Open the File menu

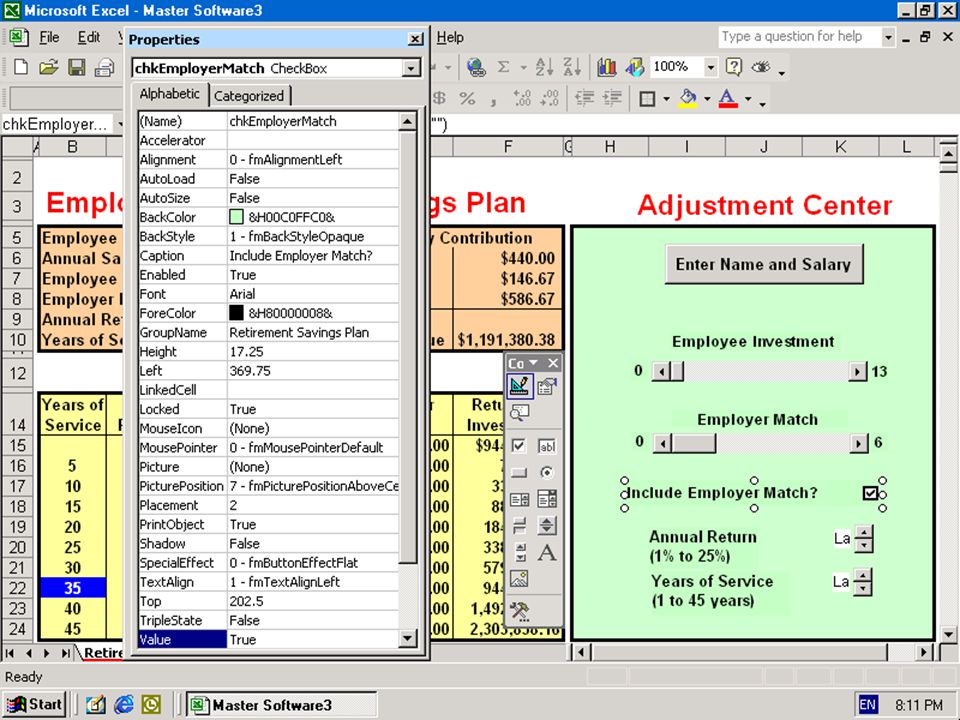49,38
